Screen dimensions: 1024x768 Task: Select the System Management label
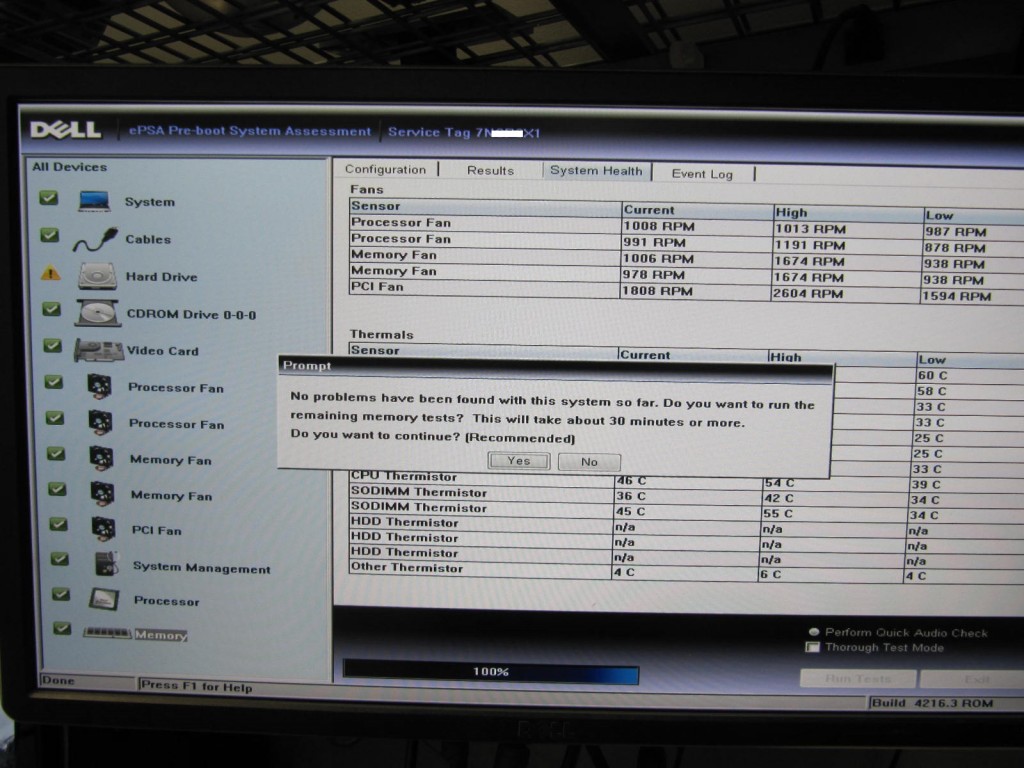click(202, 568)
